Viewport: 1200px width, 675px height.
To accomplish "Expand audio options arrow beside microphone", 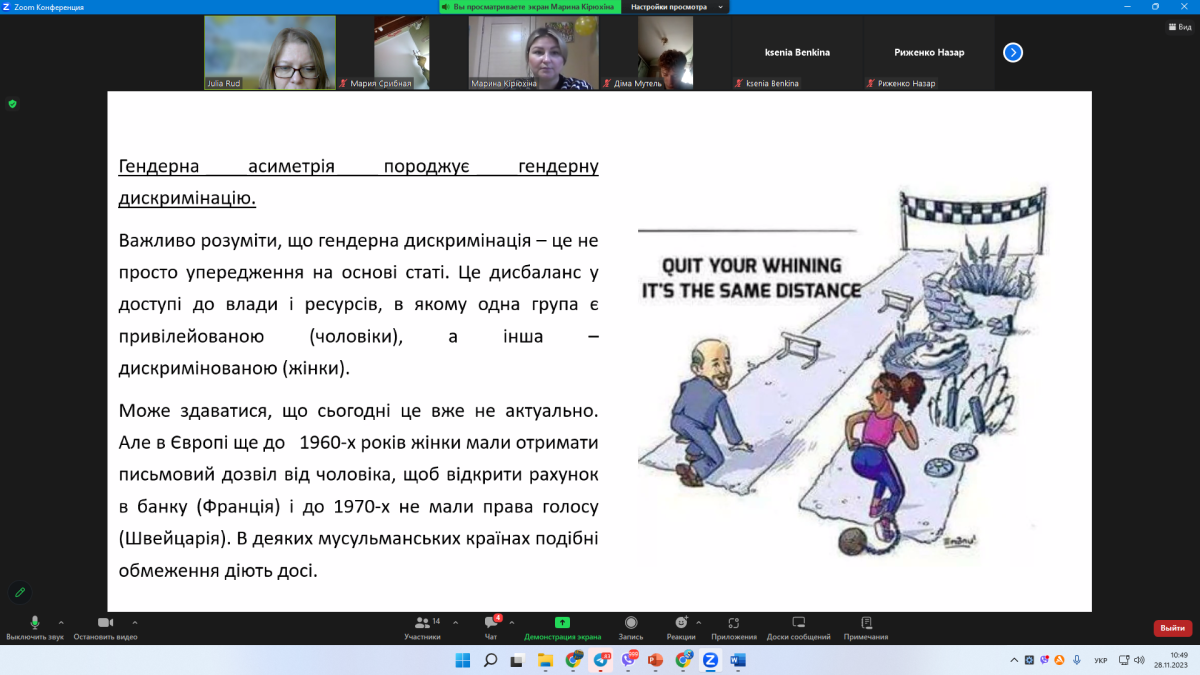I will (x=61, y=622).
